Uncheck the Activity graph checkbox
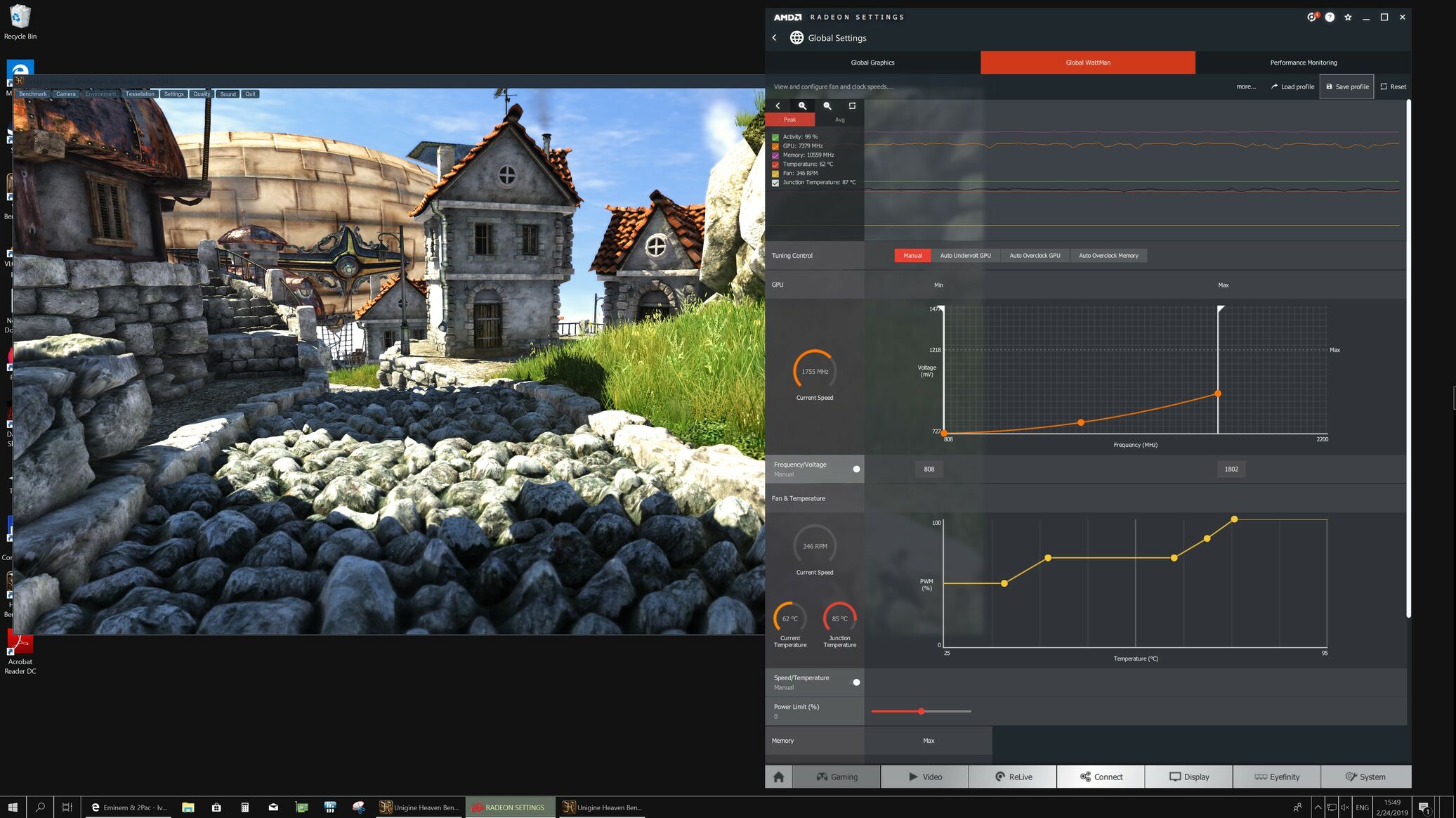Screen dimensions: 1456x818 [775, 137]
